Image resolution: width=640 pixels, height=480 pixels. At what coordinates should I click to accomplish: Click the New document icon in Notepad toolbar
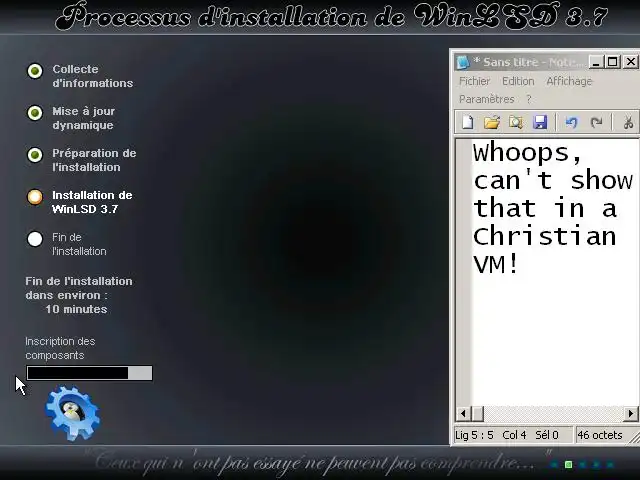[468, 122]
